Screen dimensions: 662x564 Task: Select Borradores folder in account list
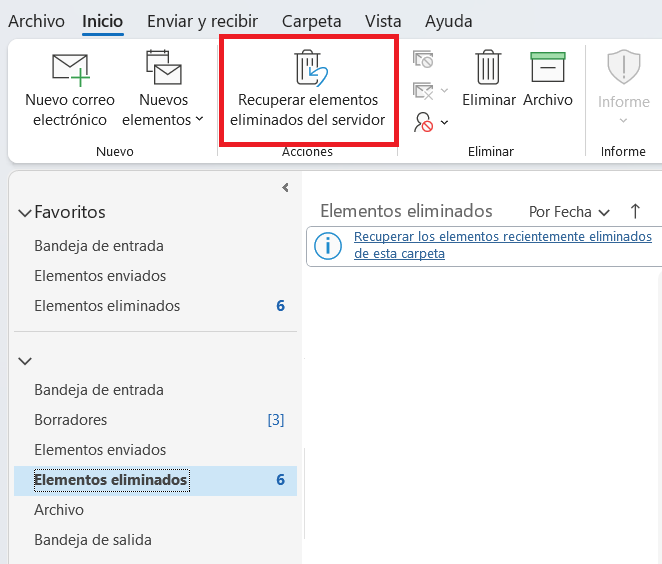[x=70, y=420]
